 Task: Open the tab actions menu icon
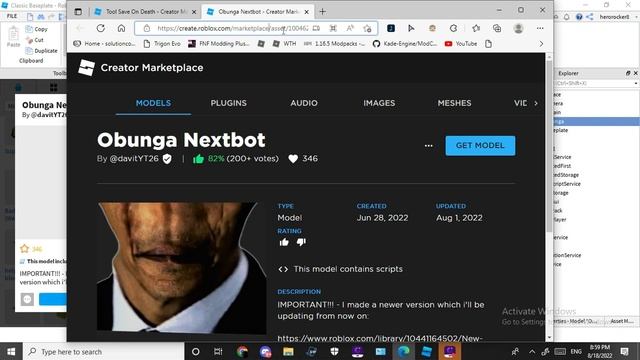pyautogui.click(x=78, y=12)
